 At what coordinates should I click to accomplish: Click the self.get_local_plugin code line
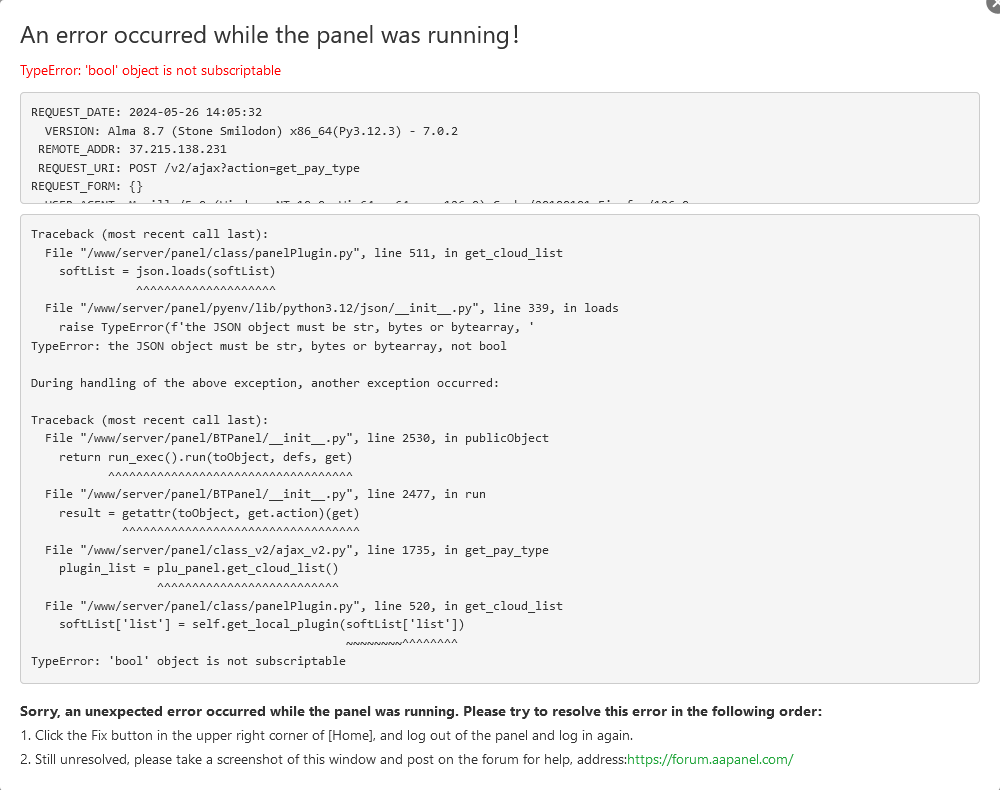point(261,624)
